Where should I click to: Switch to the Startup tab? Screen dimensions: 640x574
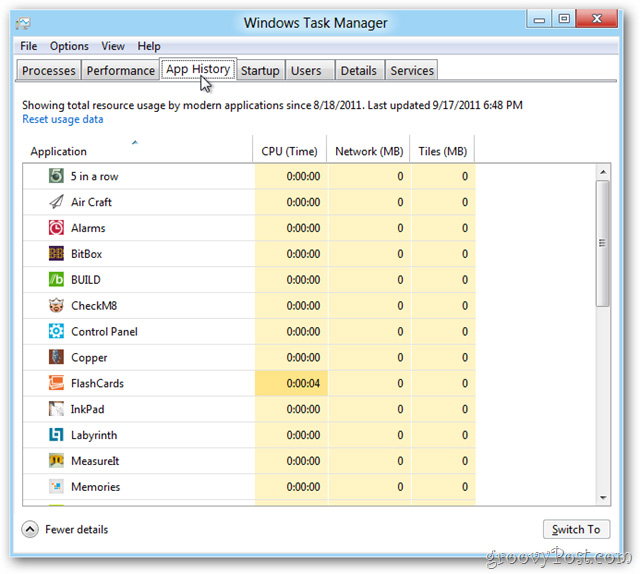tap(260, 71)
